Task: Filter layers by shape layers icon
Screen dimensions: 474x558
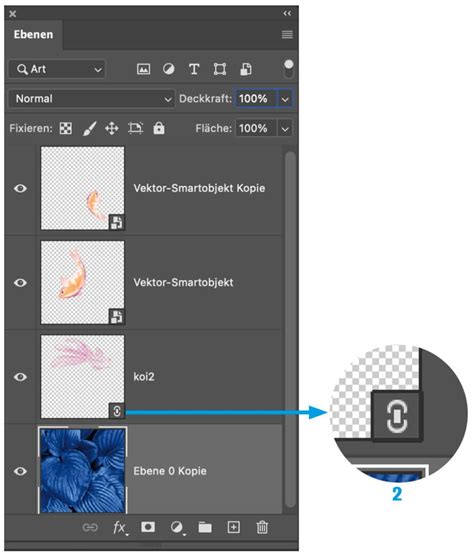Action: 220,69
